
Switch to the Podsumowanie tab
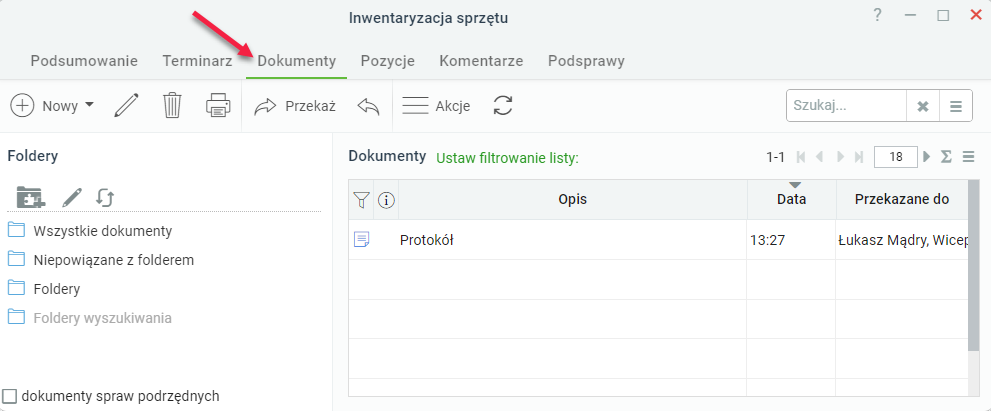pos(84,61)
